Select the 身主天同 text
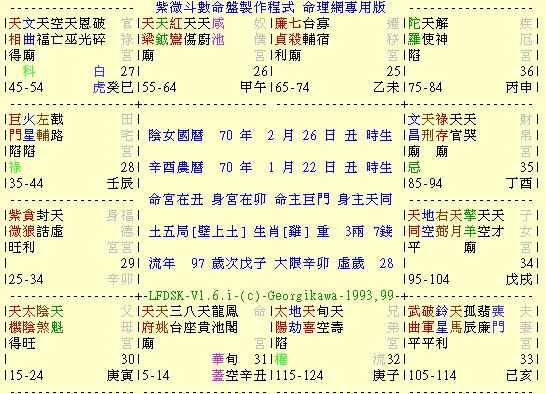 point(365,199)
